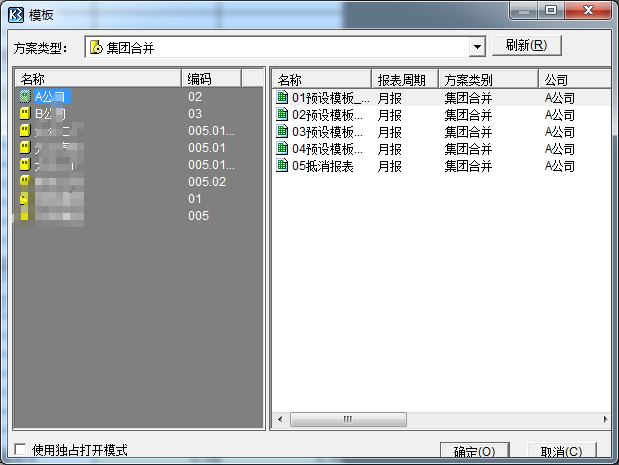This screenshot has width=619, height=465.
Task: Click the app icon in title bar
Action: tap(15, 14)
